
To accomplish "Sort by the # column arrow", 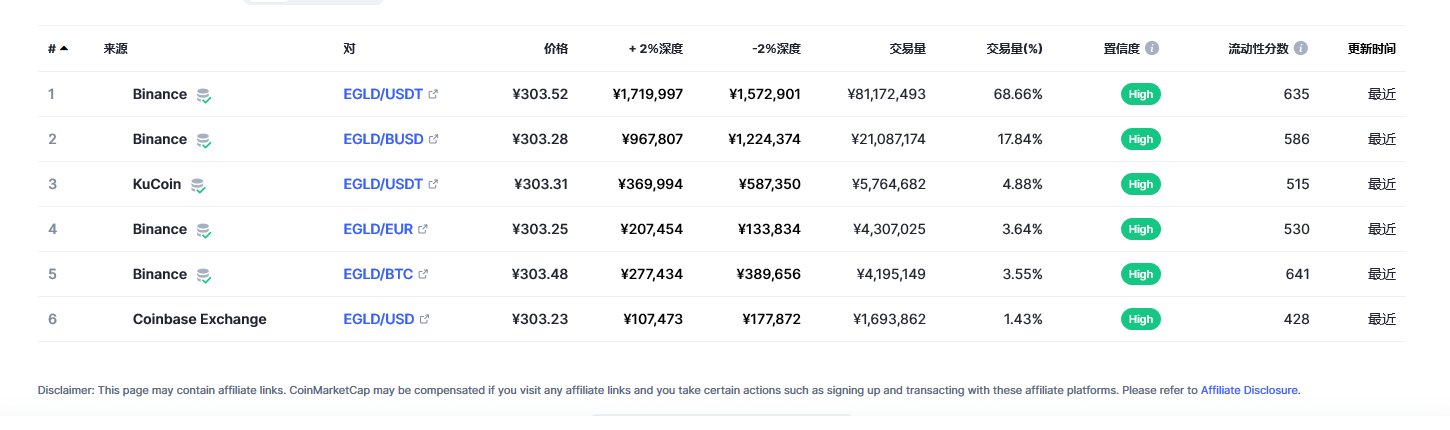I will [x=64, y=48].
